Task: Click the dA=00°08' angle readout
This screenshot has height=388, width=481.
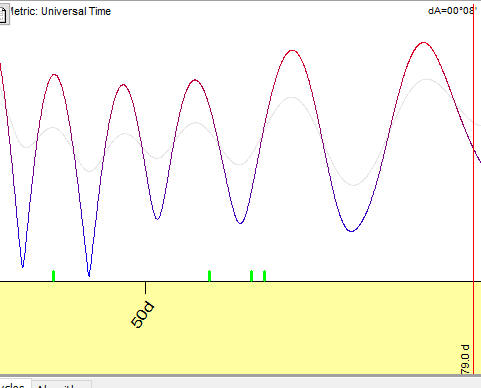Action: click(452, 11)
